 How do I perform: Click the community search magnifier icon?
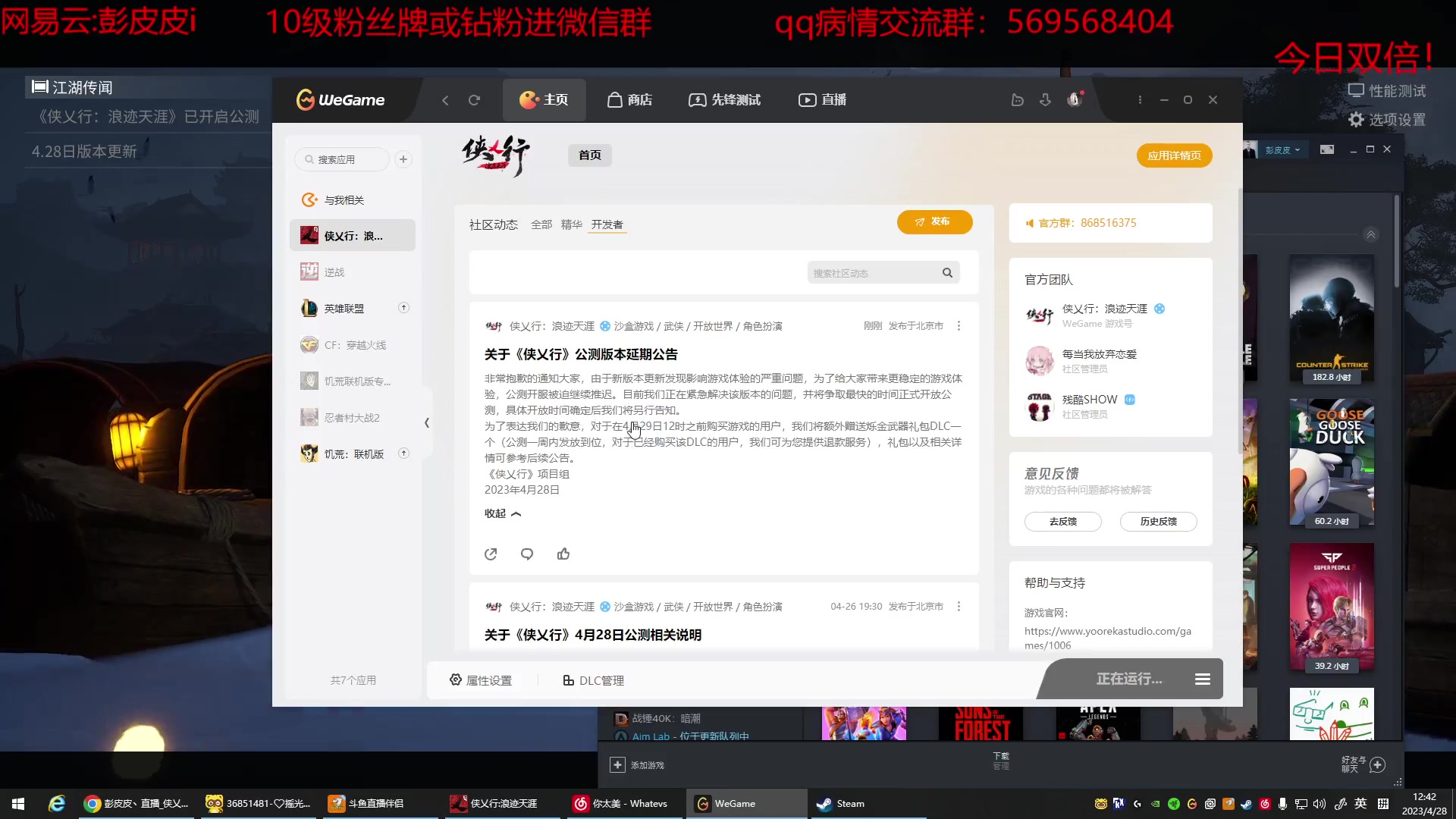pos(947,273)
